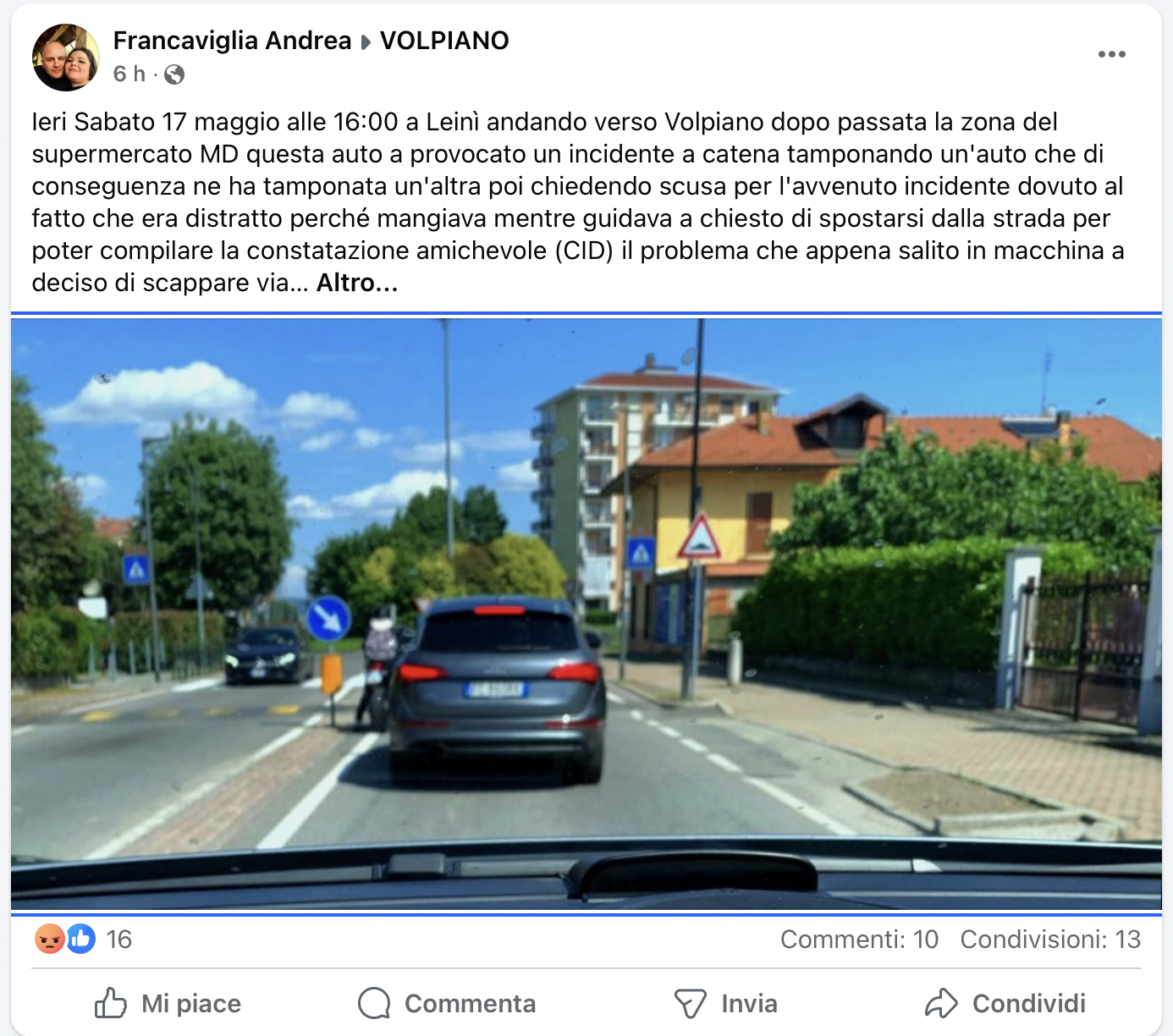Click the thumbs-up Mi piace icon
This screenshot has height=1036, width=1173.
pos(111,1003)
